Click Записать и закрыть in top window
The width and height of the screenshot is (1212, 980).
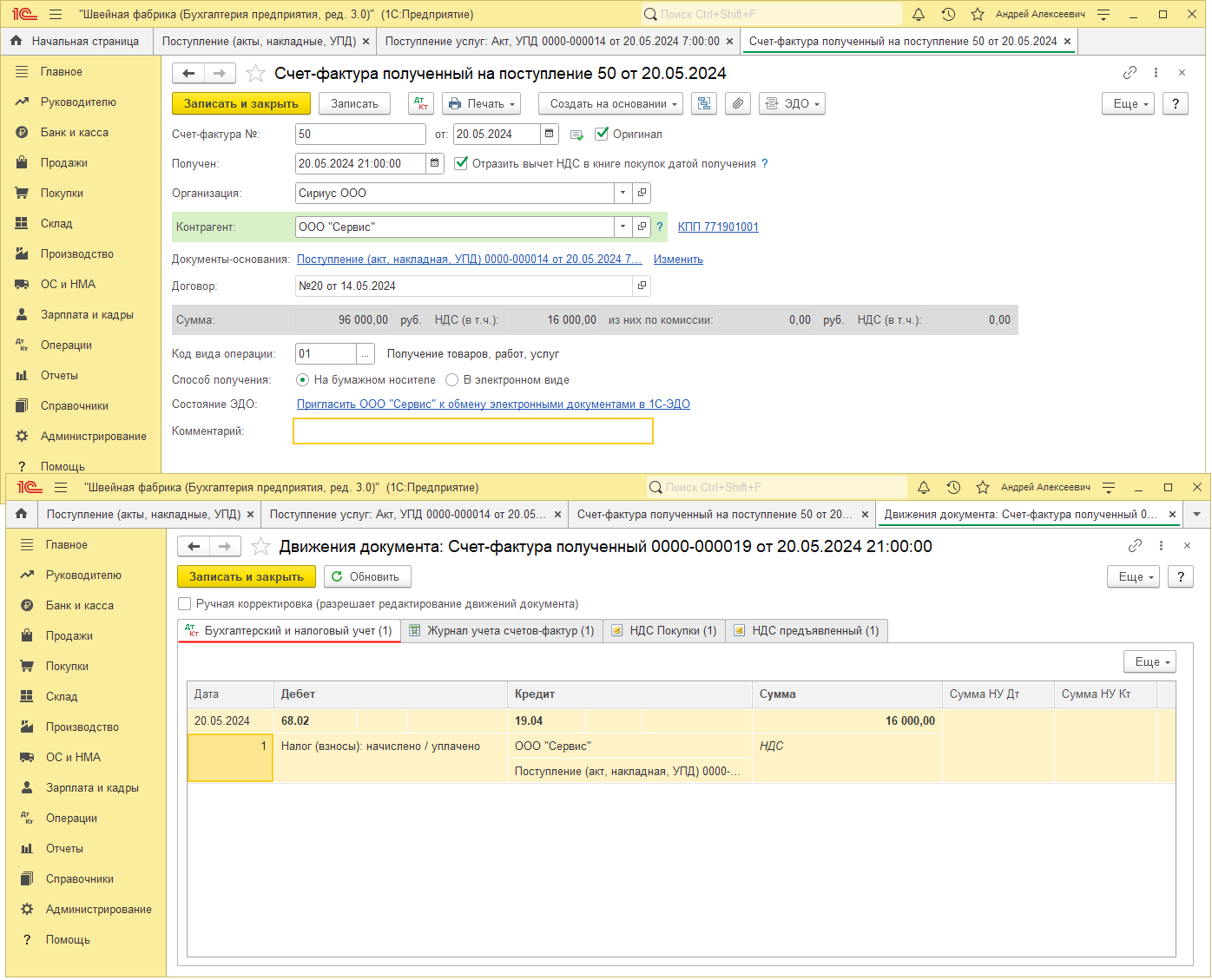coord(241,103)
